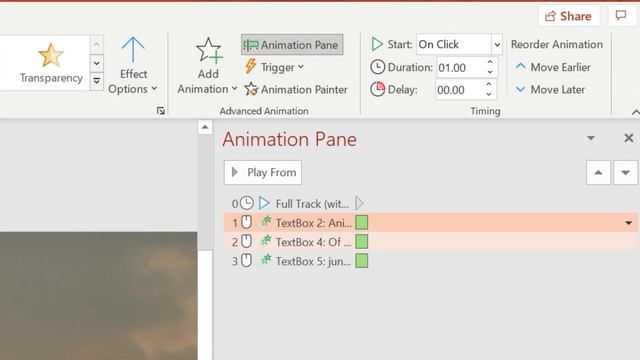This screenshot has width=640, height=360.
Task: Open animation dialog launcher in ribbon corner
Action: click(x=161, y=111)
